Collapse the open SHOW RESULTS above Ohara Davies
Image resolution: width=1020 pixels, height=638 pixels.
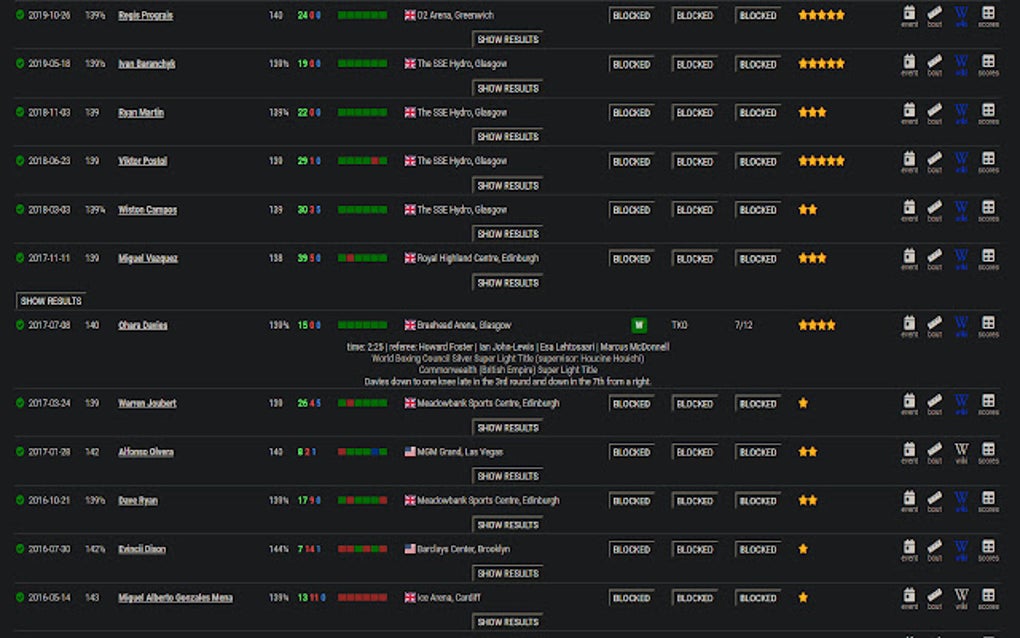(x=52, y=300)
